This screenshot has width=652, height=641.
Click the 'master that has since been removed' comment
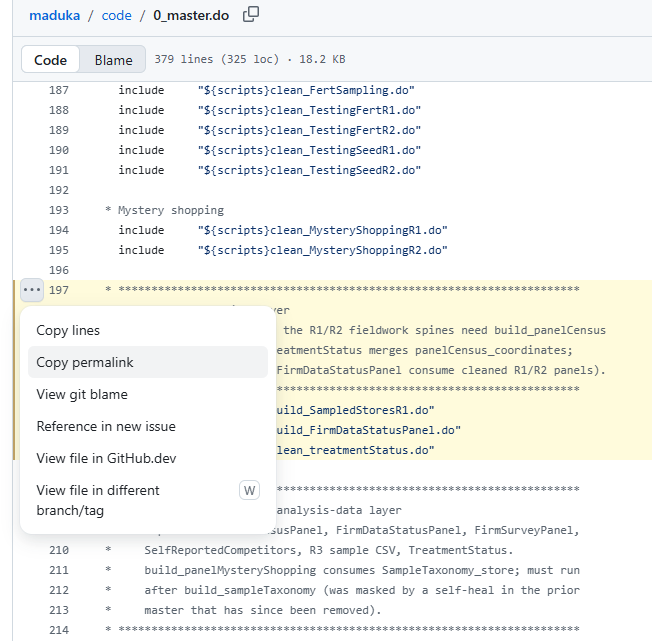[x=263, y=610]
